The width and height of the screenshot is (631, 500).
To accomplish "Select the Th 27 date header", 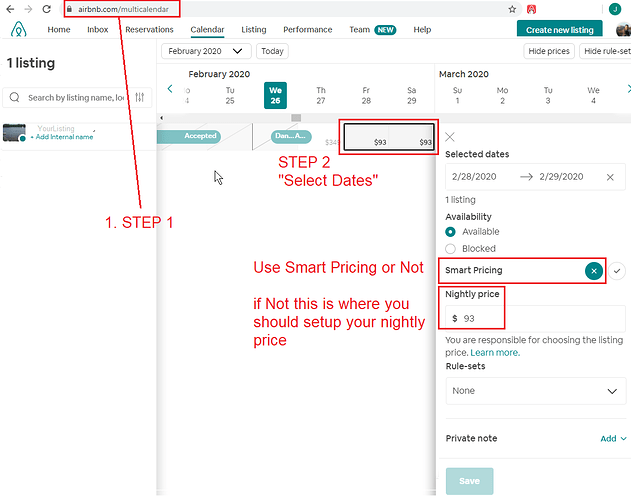I will [321, 95].
